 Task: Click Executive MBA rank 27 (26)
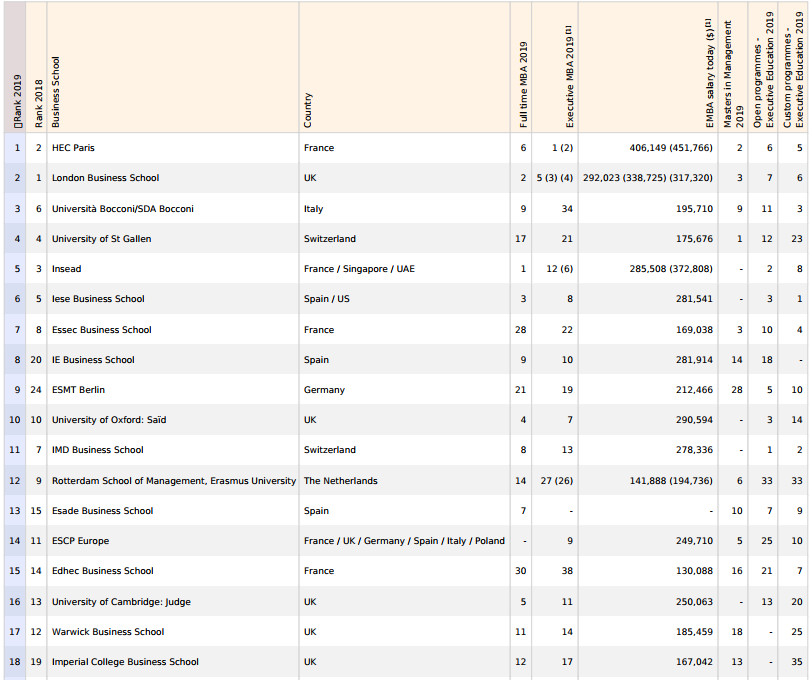(x=557, y=481)
